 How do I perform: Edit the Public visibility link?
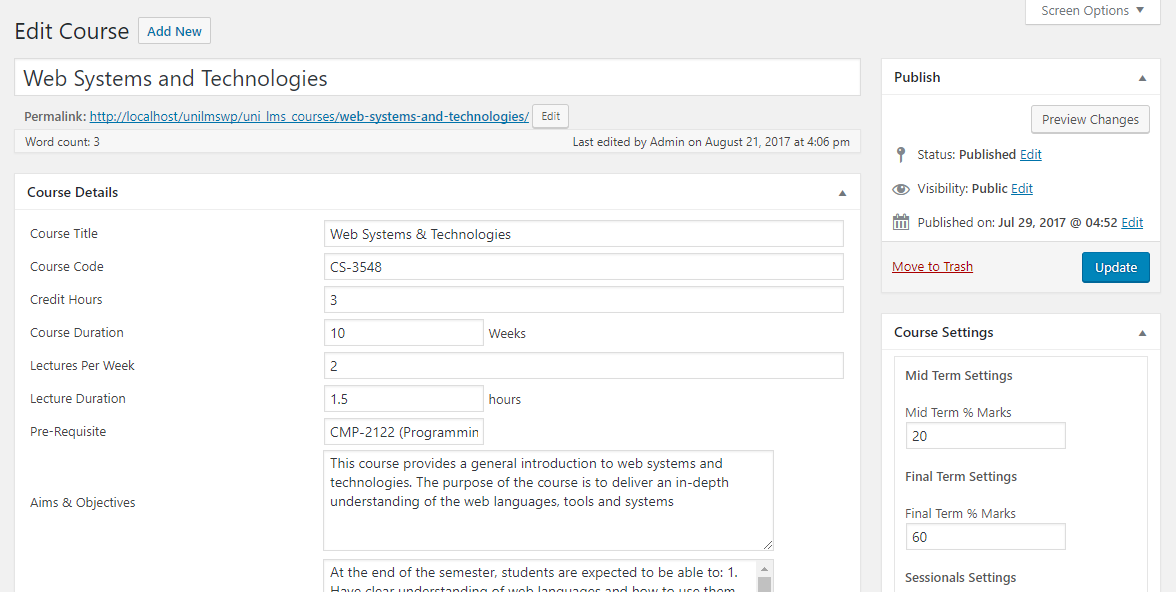(x=1022, y=189)
